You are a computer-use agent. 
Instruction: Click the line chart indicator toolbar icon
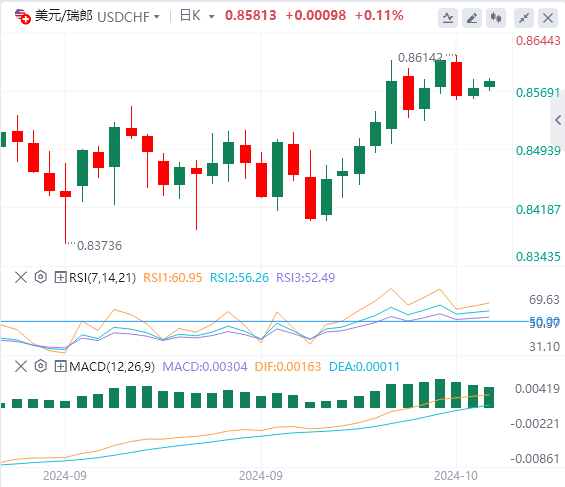click(448, 18)
